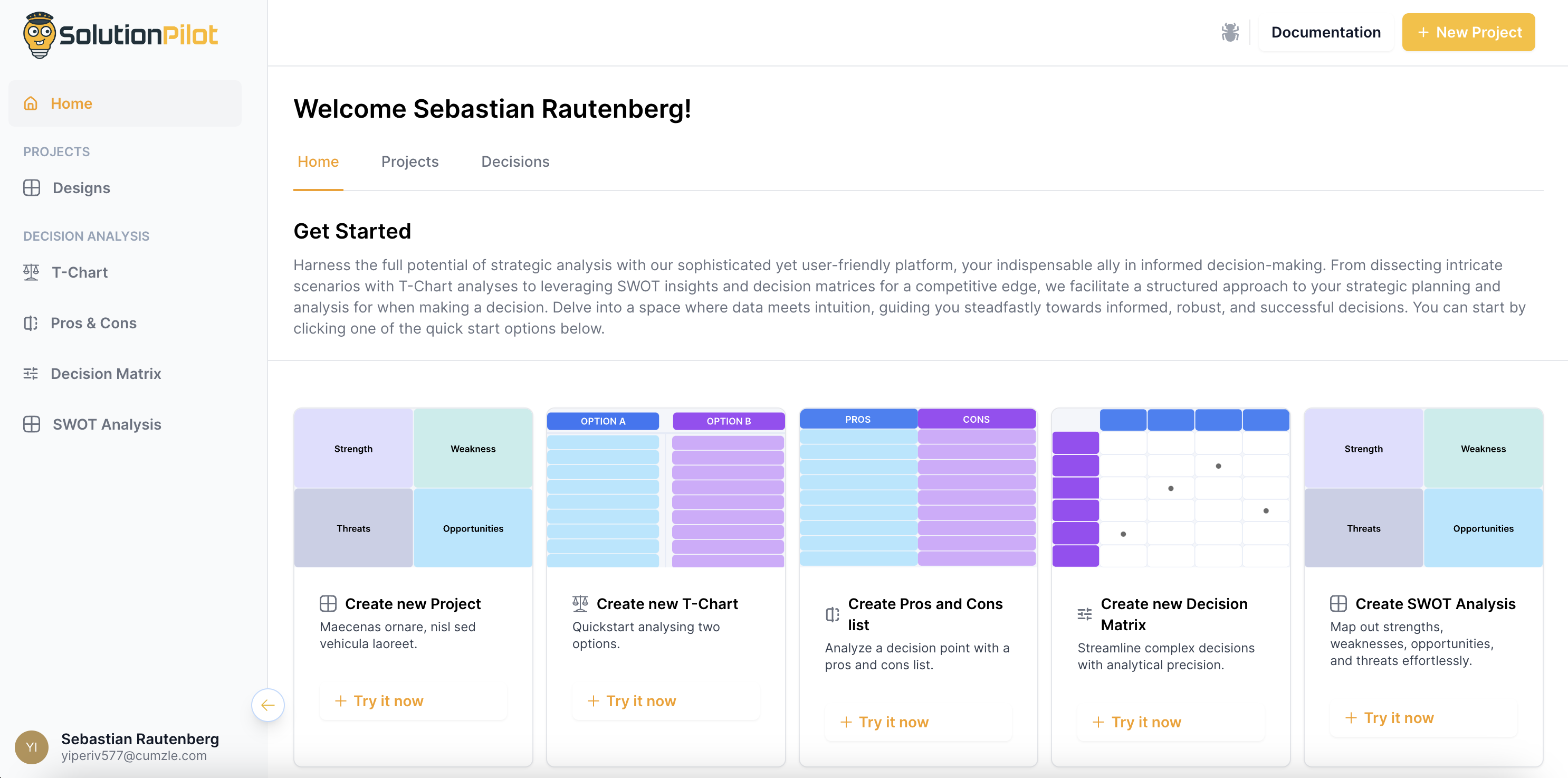Click Try it now under SWOT Analysis

pyautogui.click(x=1390, y=718)
